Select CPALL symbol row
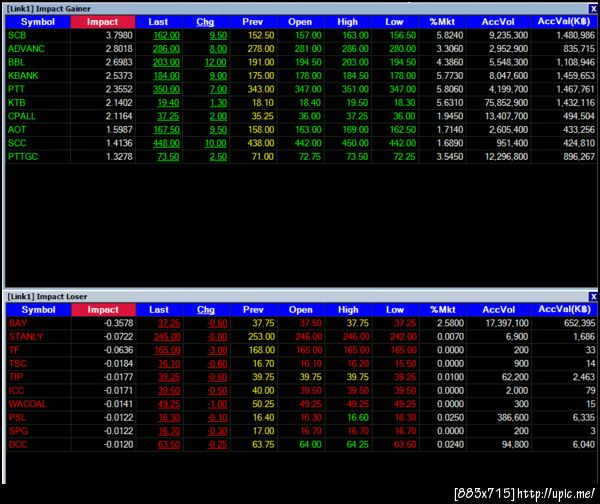 pyautogui.click(x=21, y=116)
